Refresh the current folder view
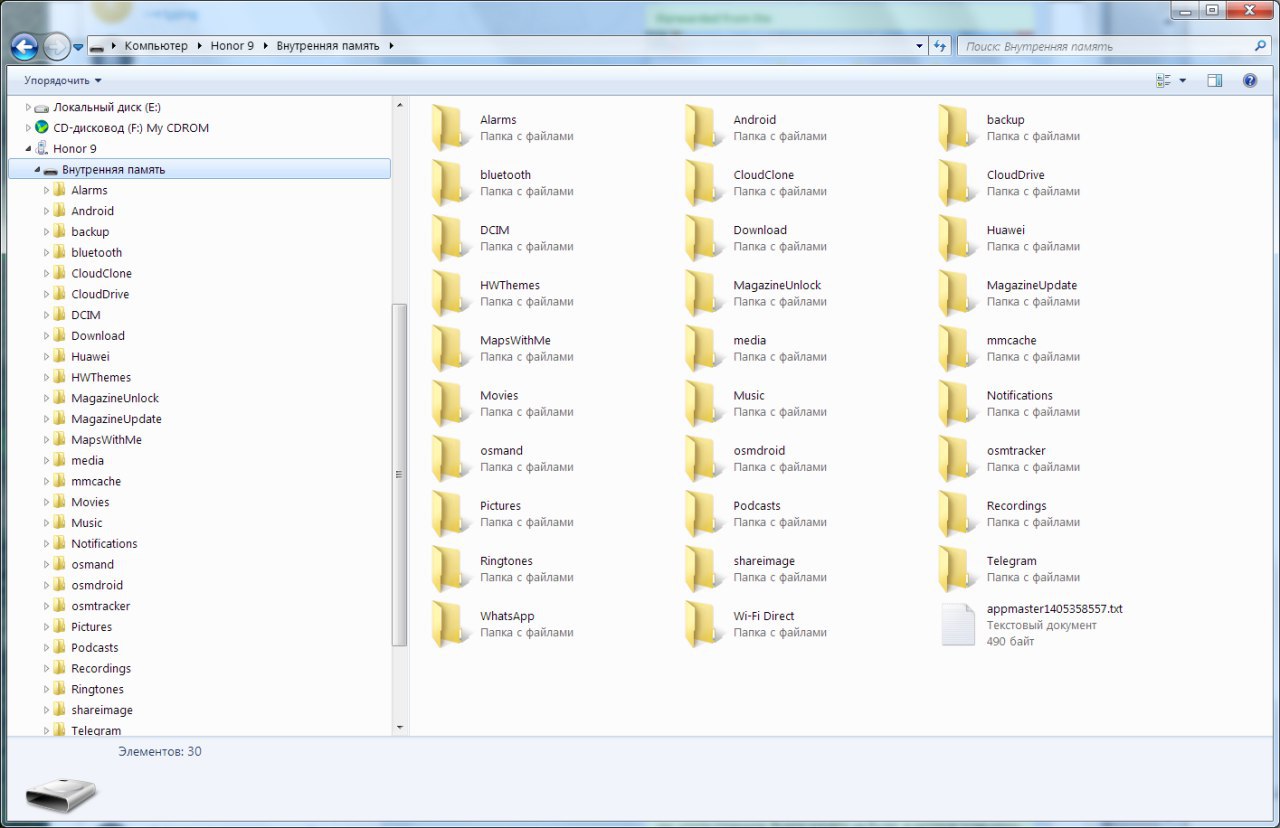This screenshot has height=828, width=1280. 940,46
